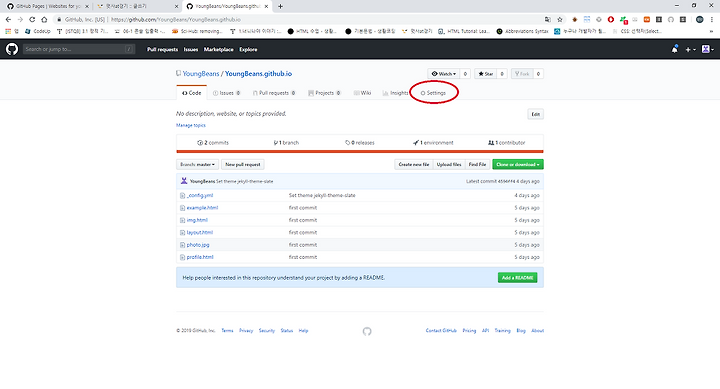
Task: Click Set theme jekyll-theme-slate commit message in header row
Action: coord(245,181)
